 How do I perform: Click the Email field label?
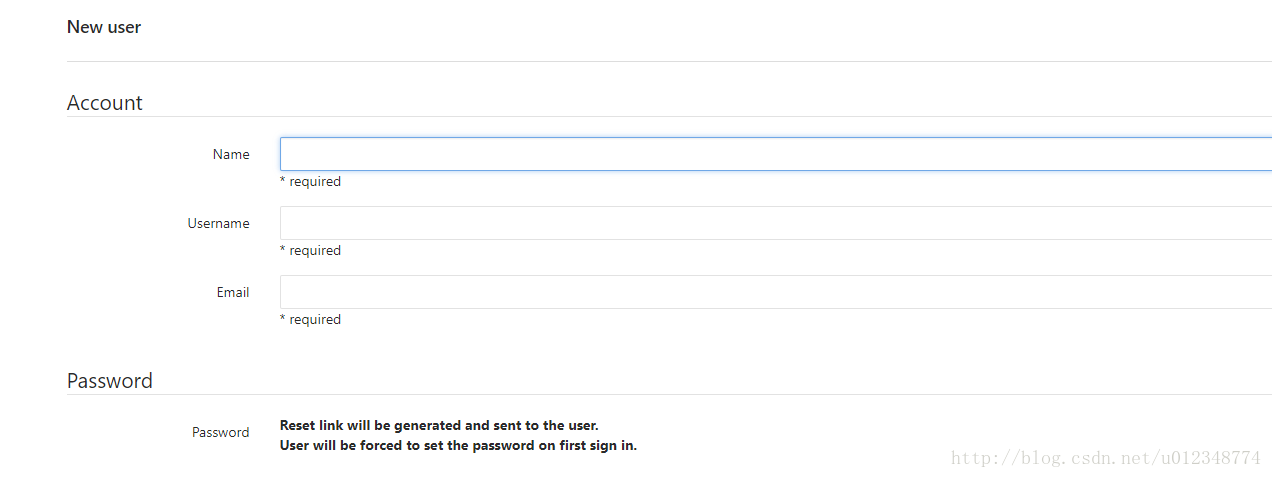232,292
